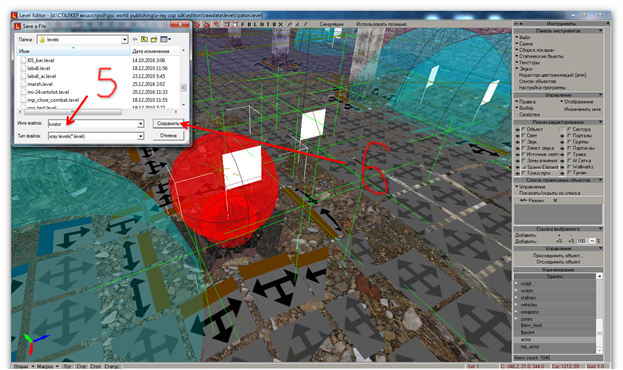The height and width of the screenshot is (370, 623).
Task: Enable the Объект edit mode checkbox
Action: point(524,129)
